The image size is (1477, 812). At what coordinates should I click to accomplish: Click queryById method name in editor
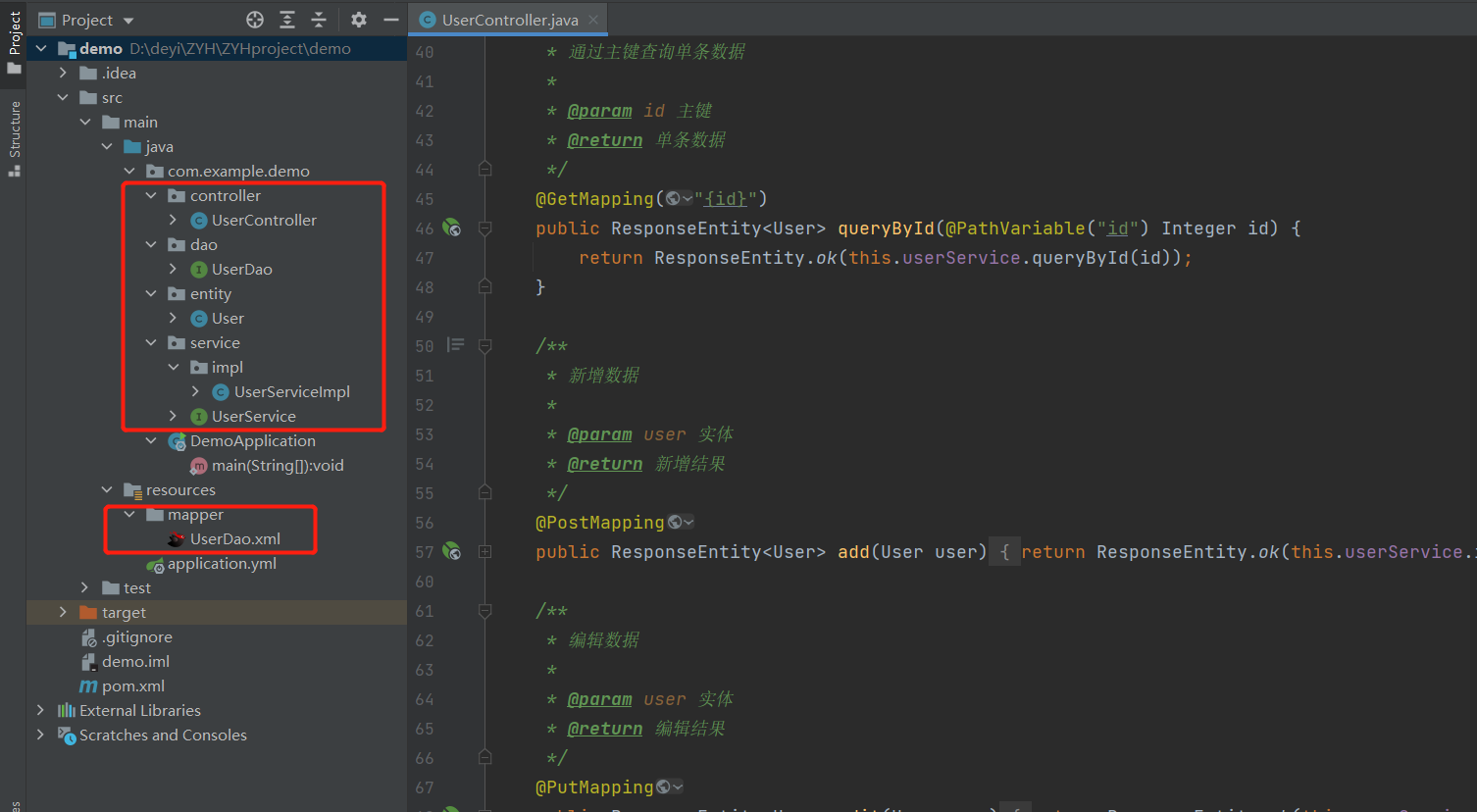[x=886, y=228]
